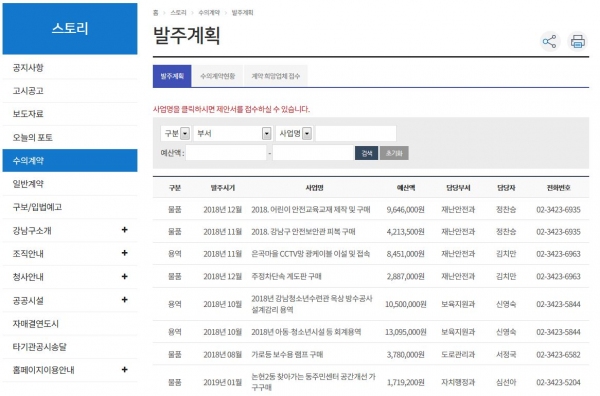Open the 부서 department dropdown
Screen dimensions: 600x396
pos(233,134)
